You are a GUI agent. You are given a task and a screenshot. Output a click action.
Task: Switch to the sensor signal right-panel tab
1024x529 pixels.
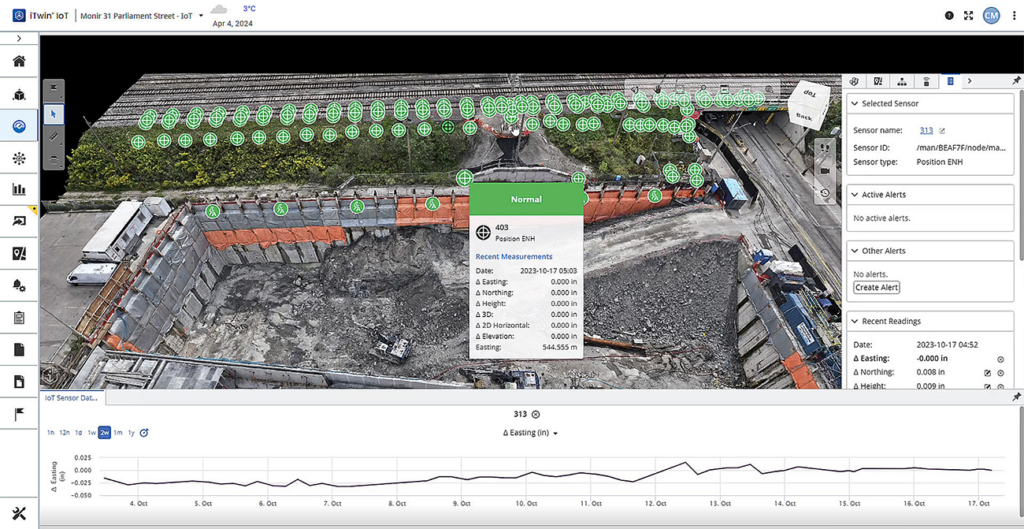click(x=925, y=81)
